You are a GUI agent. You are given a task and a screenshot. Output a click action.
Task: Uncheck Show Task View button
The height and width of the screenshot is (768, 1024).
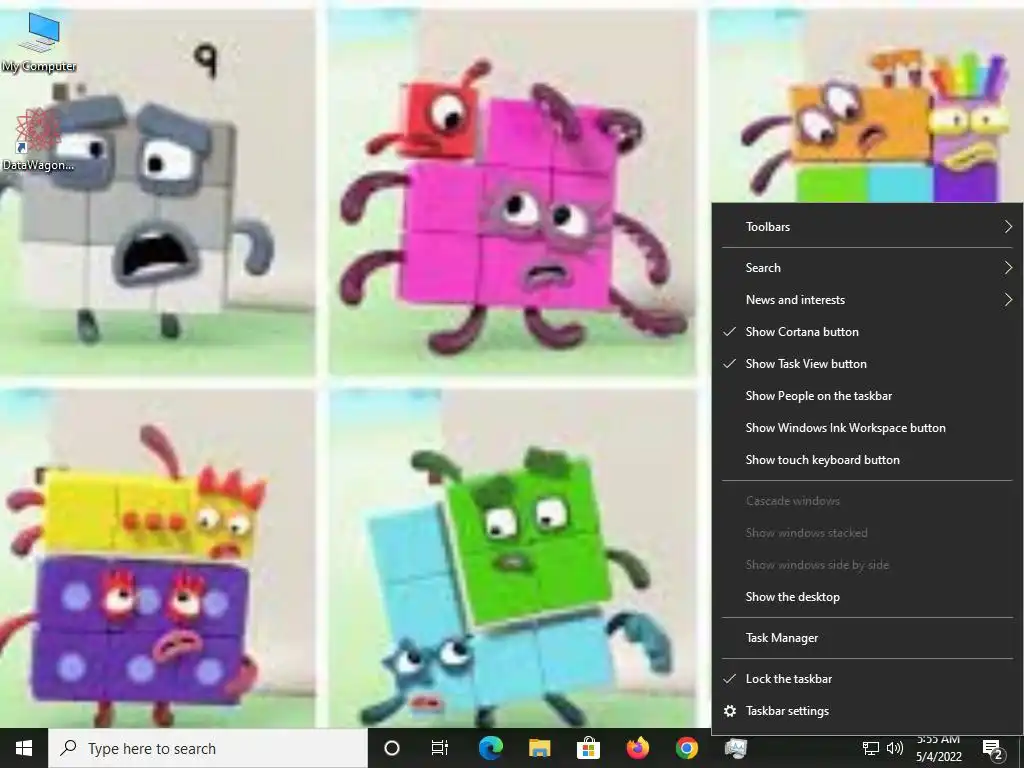click(x=867, y=364)
